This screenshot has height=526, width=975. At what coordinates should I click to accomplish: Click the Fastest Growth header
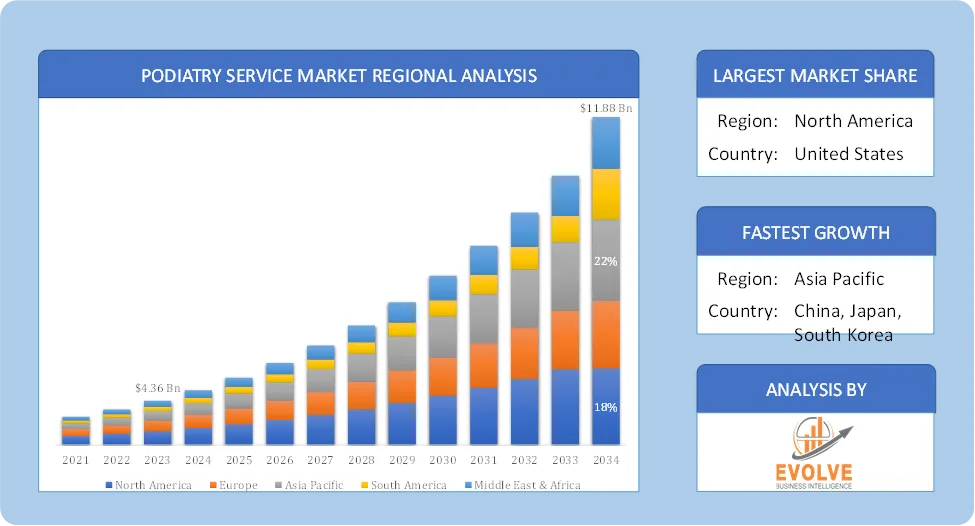[816, 233]
